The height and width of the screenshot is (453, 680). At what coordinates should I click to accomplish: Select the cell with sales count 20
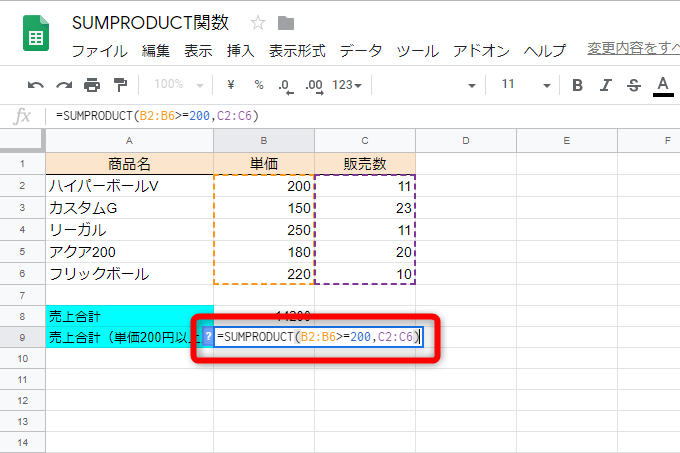365,252
